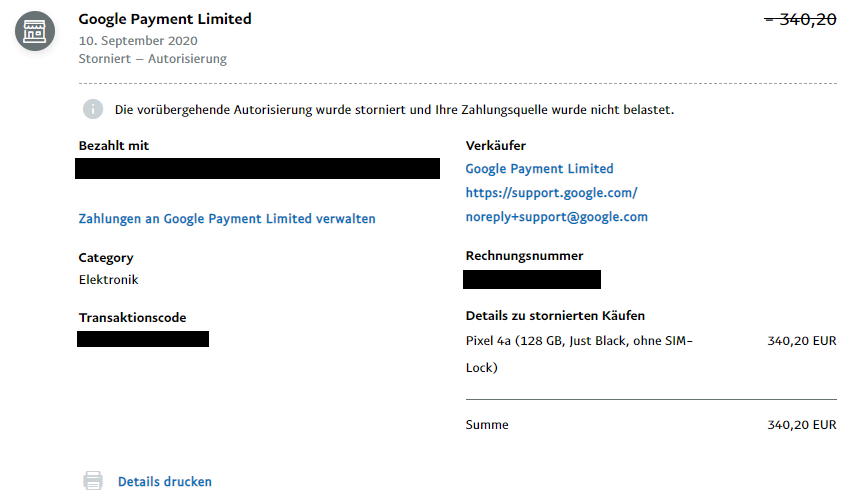The width and height of the screenshot is (855, 501).
Task: Click the info circle icon
Action: point(93,109)
